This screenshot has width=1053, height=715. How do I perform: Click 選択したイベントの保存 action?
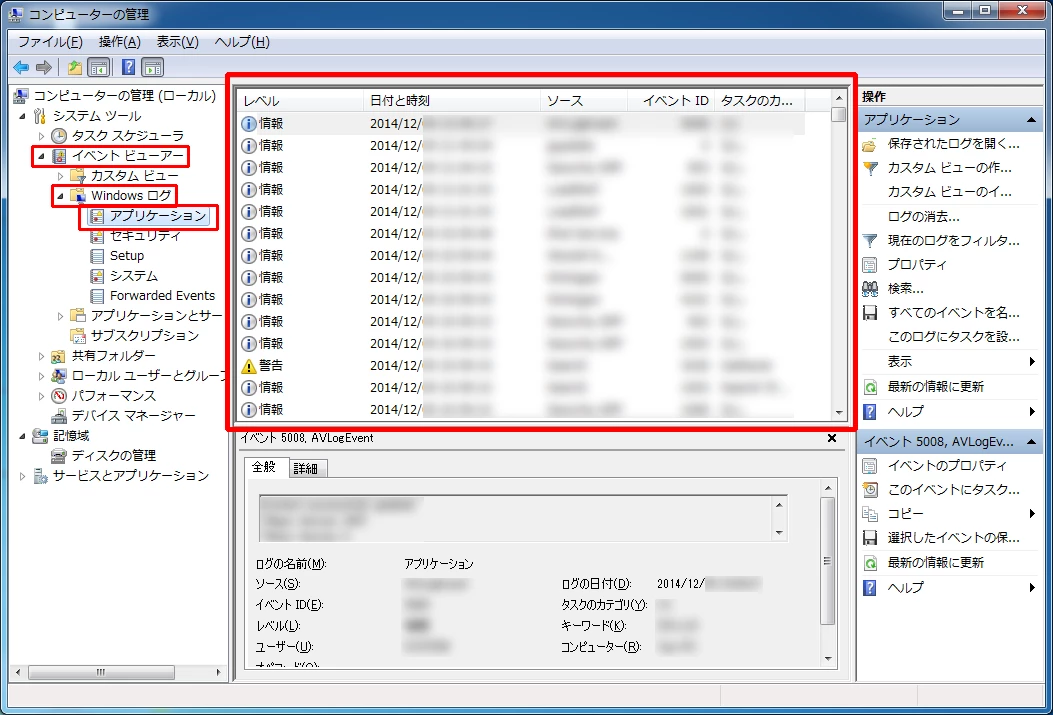(953, 538)
